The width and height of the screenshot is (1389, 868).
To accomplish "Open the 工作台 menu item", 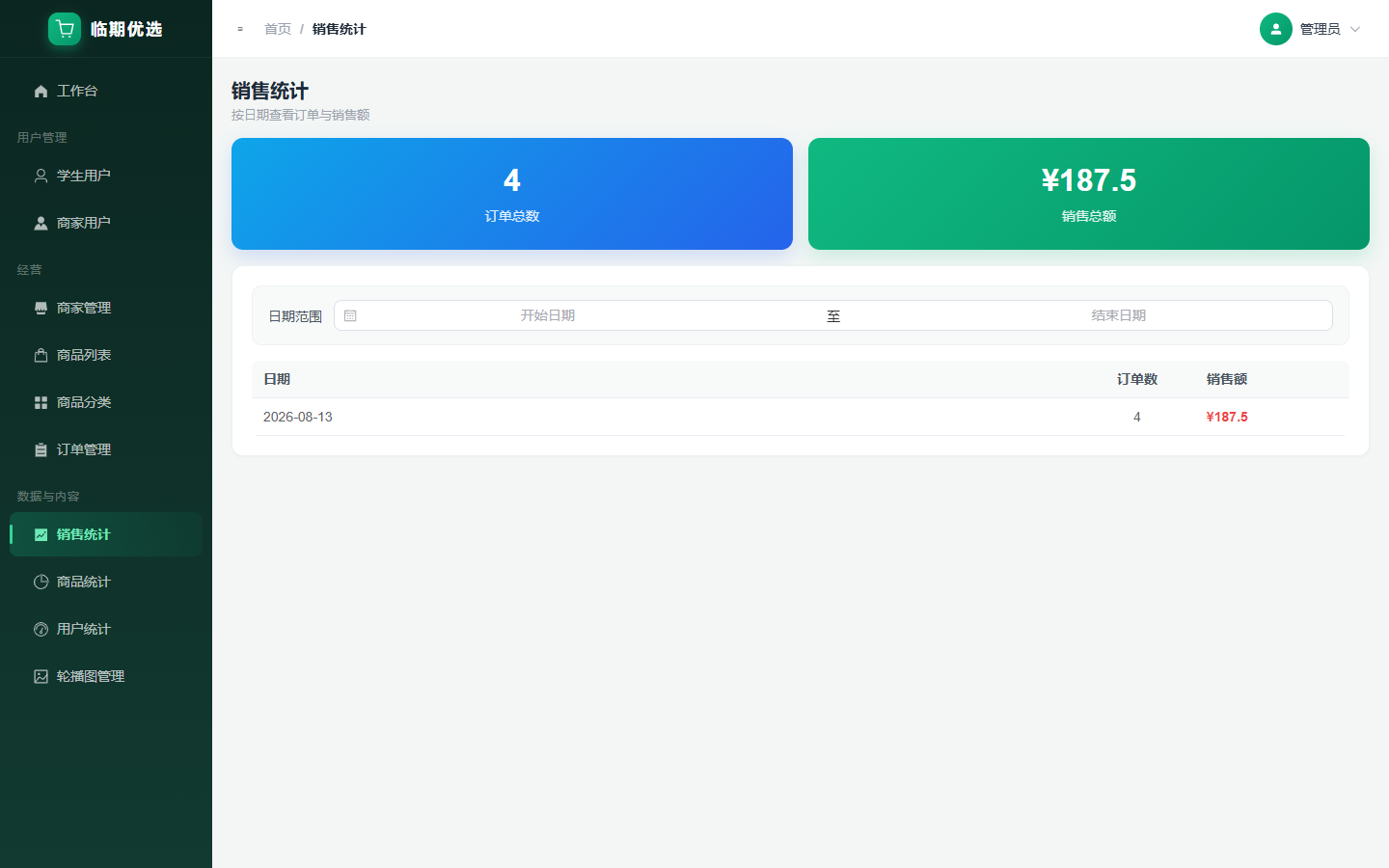I will pos(106,91).
